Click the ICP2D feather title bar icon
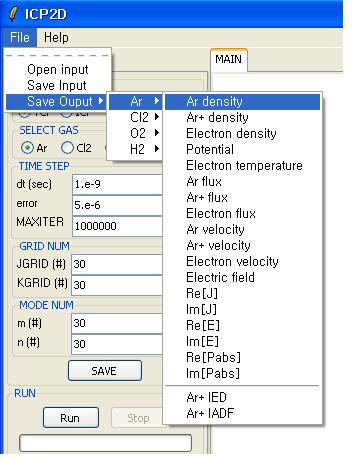 (13, 14)
